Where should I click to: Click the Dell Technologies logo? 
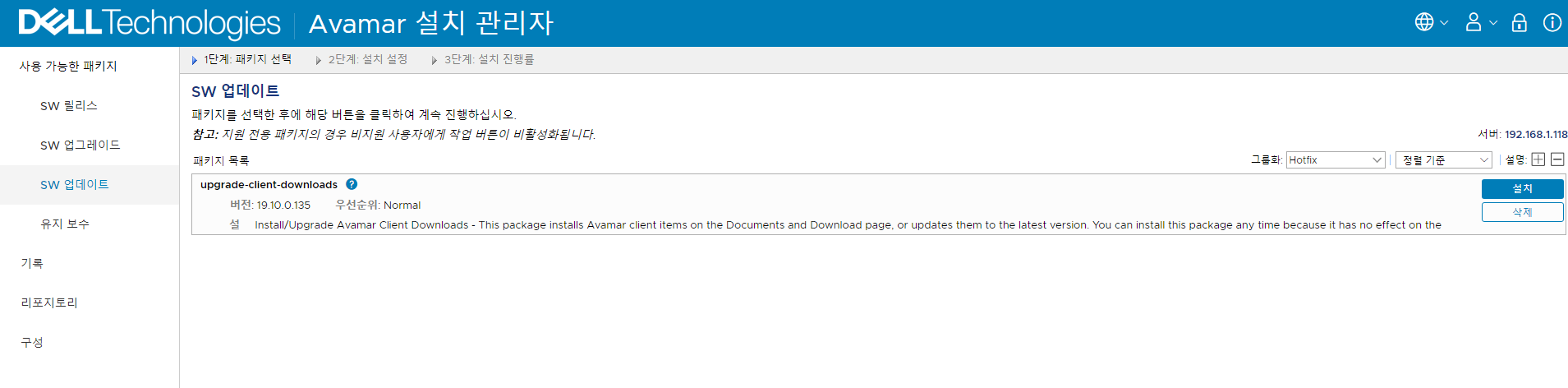click(x=149, y=23)
